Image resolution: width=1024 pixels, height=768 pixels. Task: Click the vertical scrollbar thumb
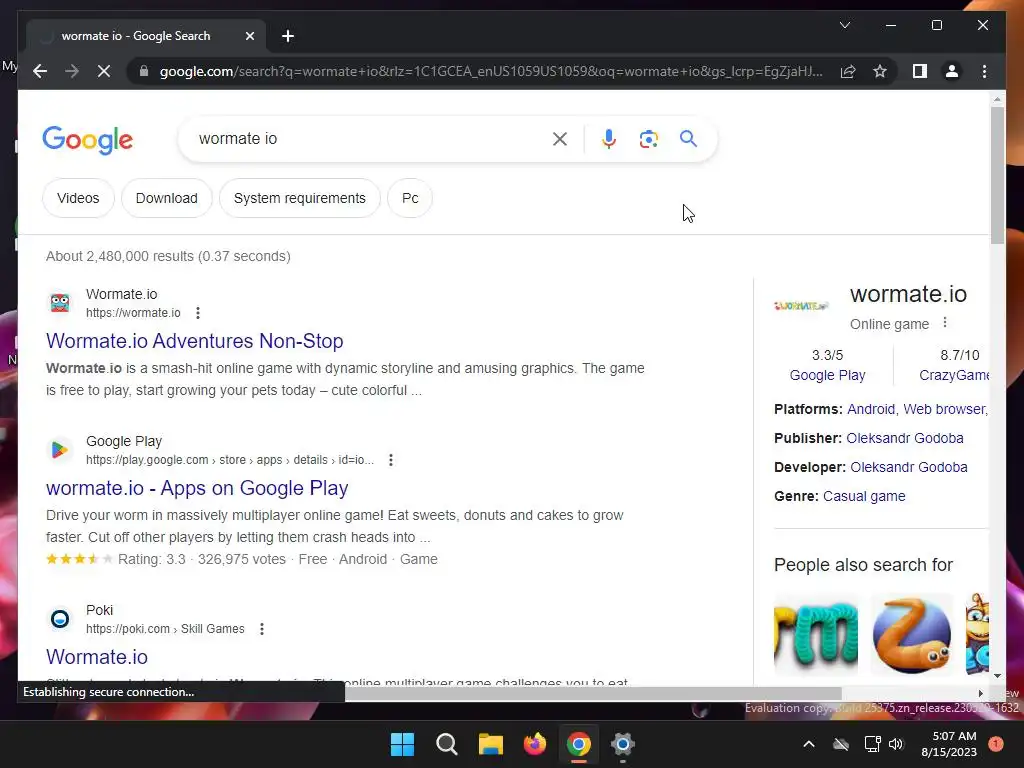point(997,175)
